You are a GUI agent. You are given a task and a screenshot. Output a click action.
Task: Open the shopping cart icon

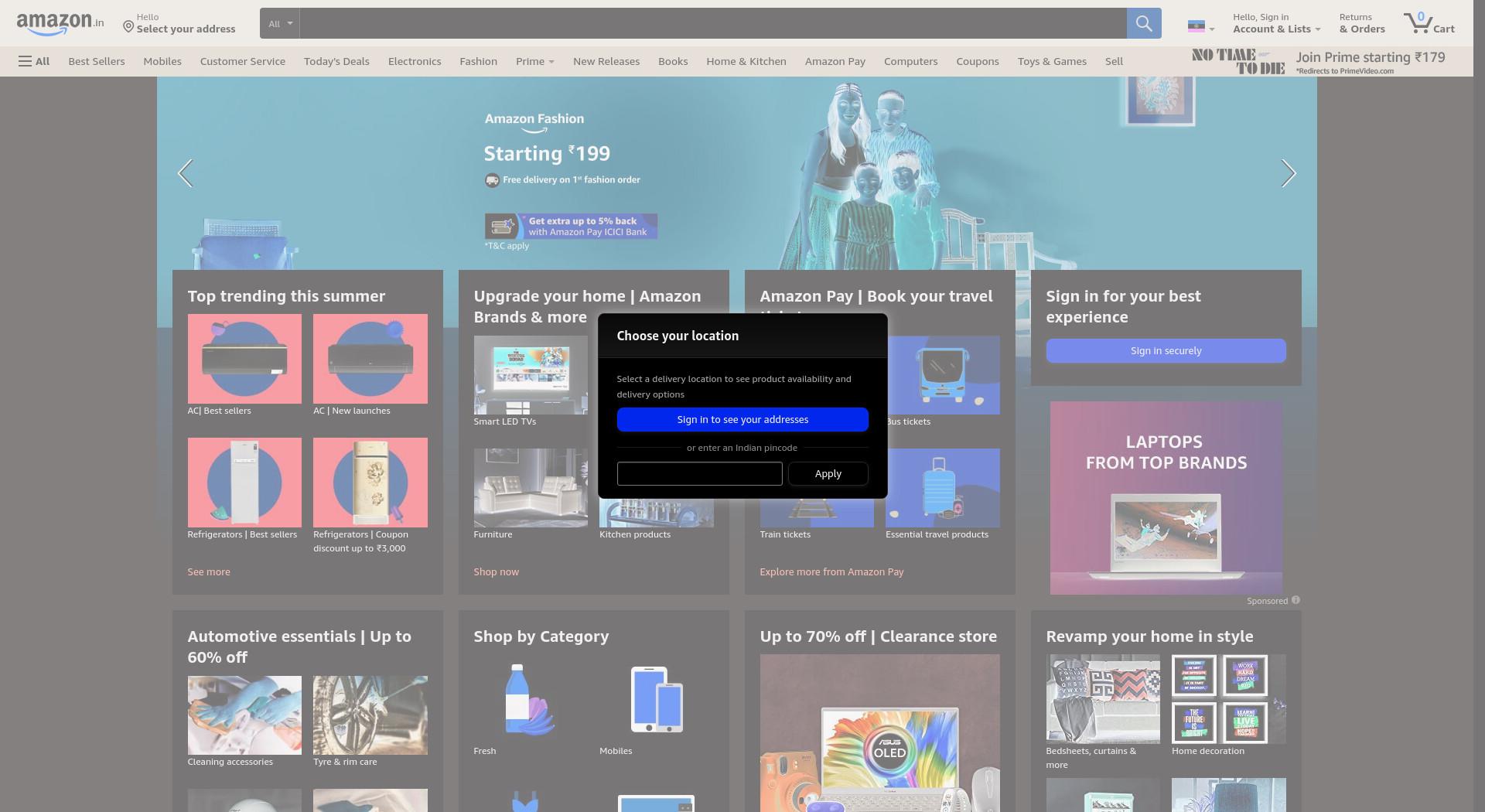coord(1429,23)
